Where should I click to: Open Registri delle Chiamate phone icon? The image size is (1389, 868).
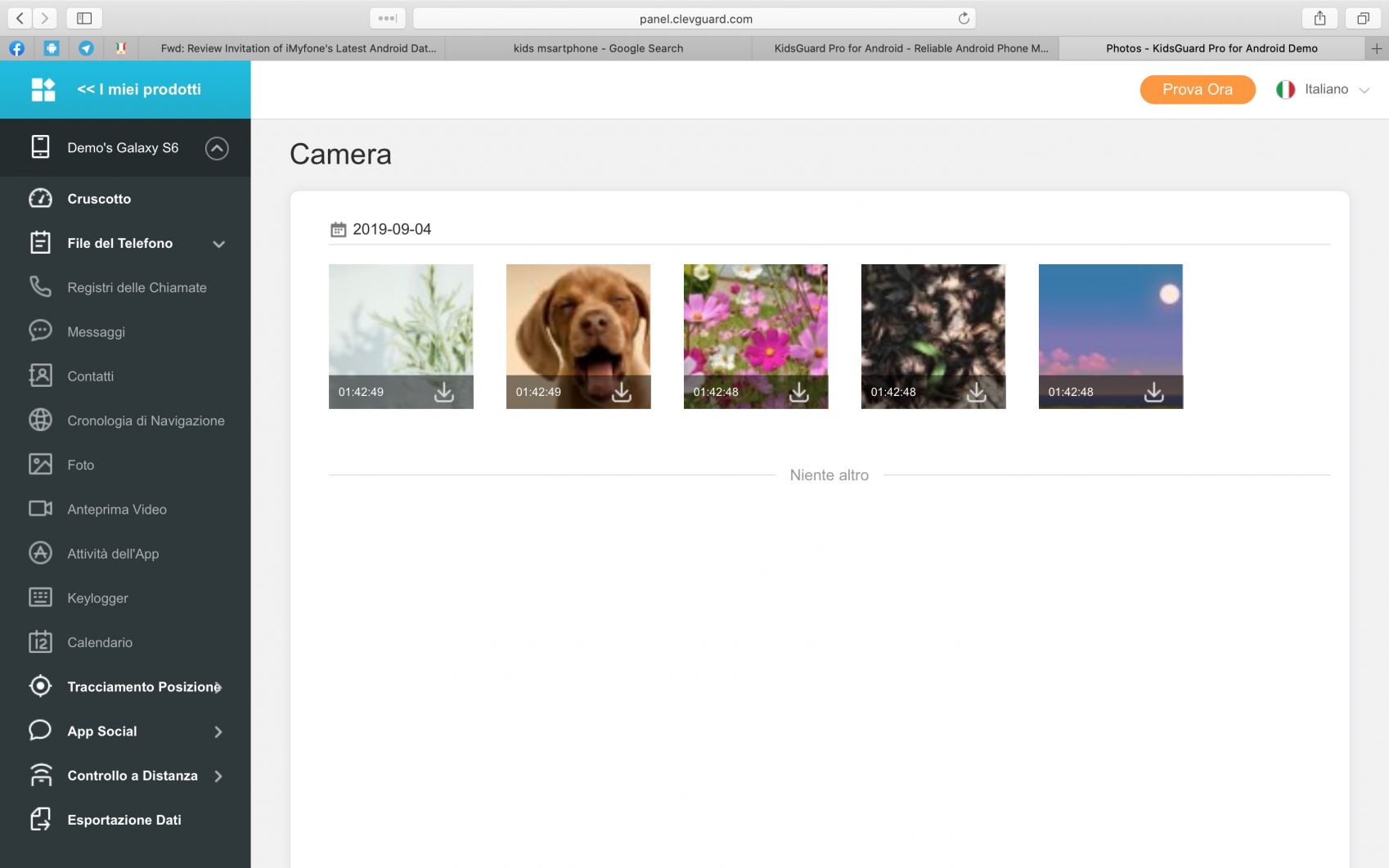[x=40, y=287]
